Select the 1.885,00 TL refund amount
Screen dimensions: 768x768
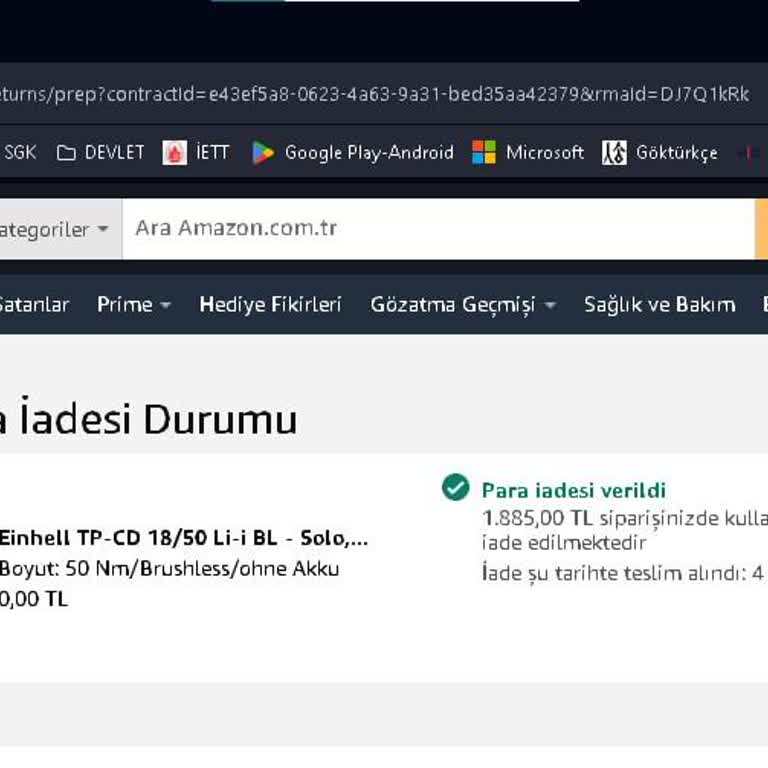[x=538, y=518]
